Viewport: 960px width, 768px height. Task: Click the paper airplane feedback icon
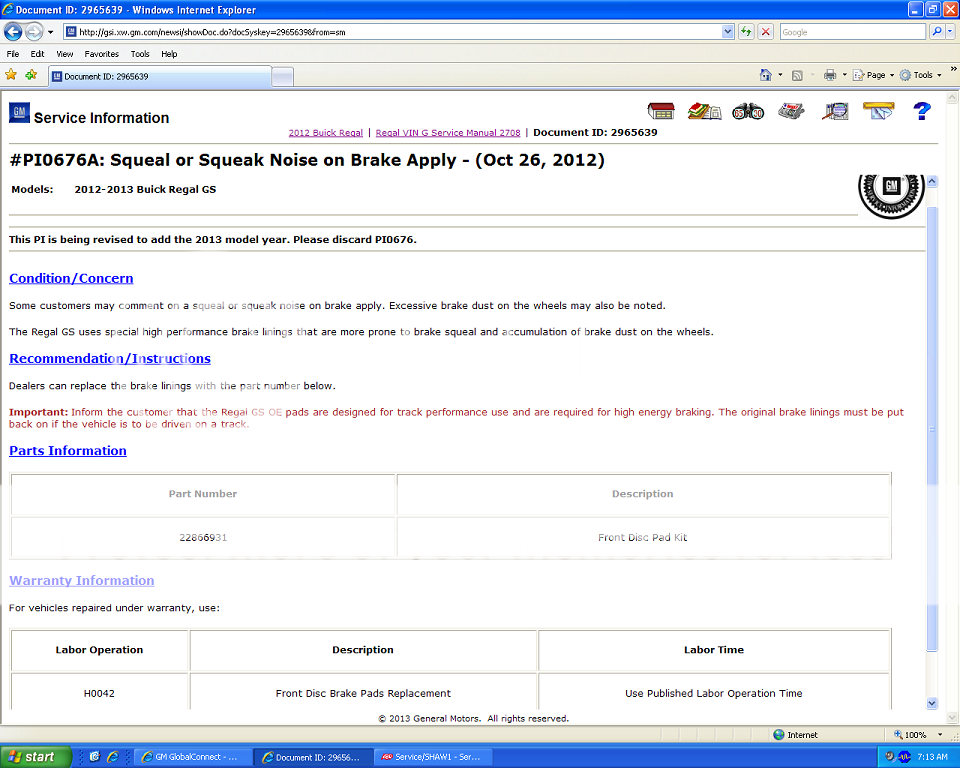click(878, 110)
